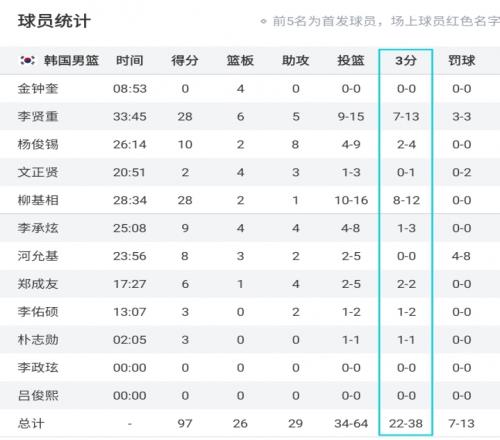This screenshot has width=500, height=440.
Task: Select player name 金钟奎
Action: click(x=38, y=89)
